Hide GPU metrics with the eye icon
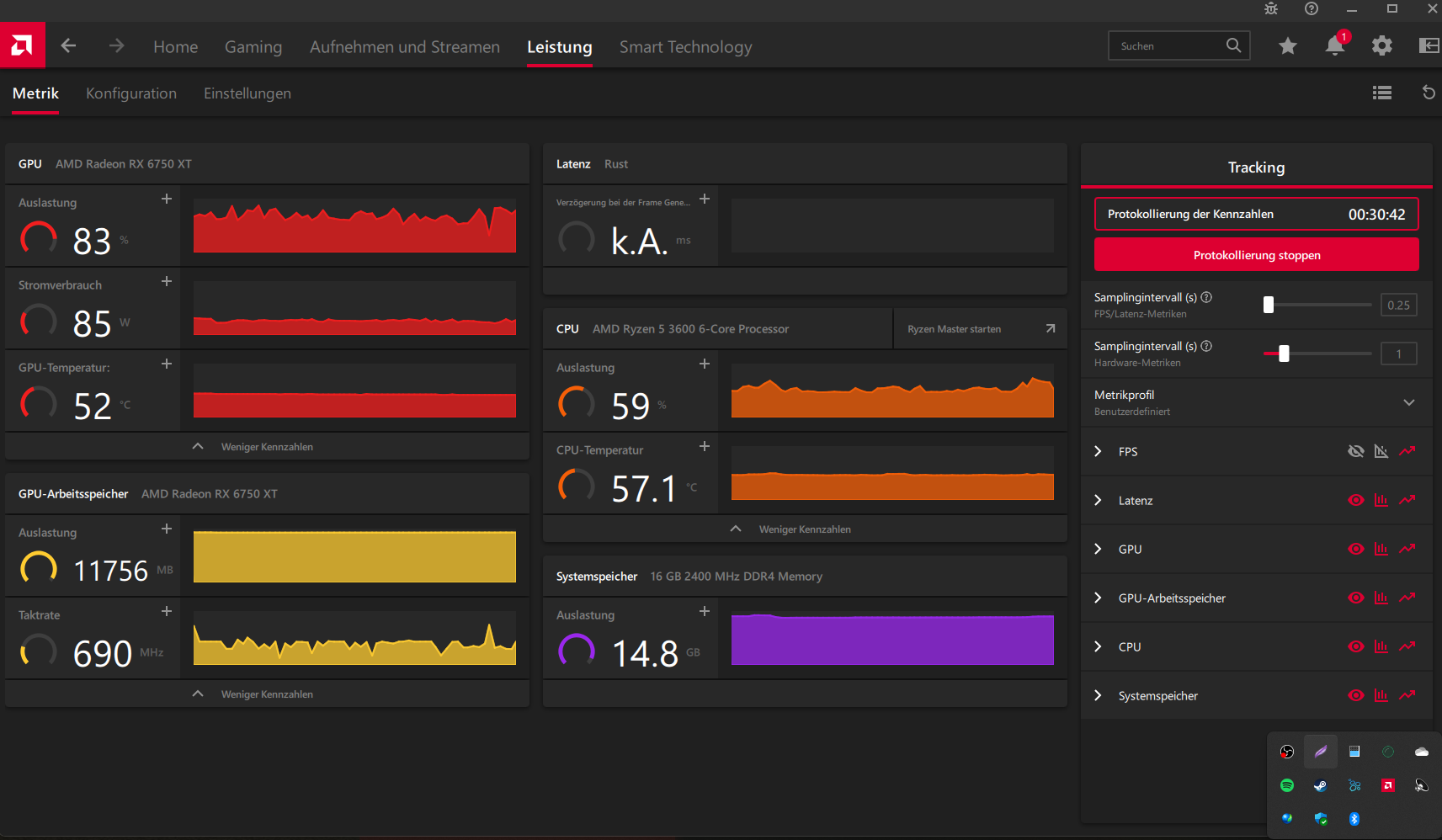The image size is (1442, 840). point(1355,549)
